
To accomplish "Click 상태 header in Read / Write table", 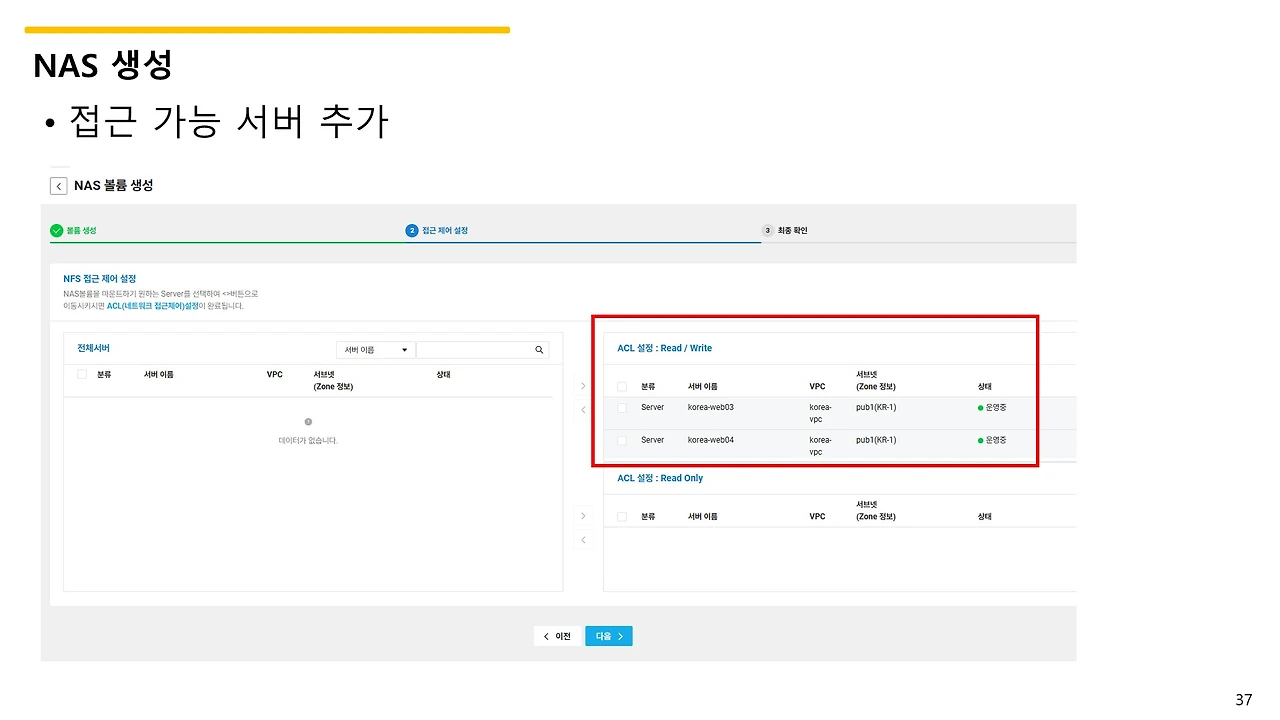I will tap(985, 386).
